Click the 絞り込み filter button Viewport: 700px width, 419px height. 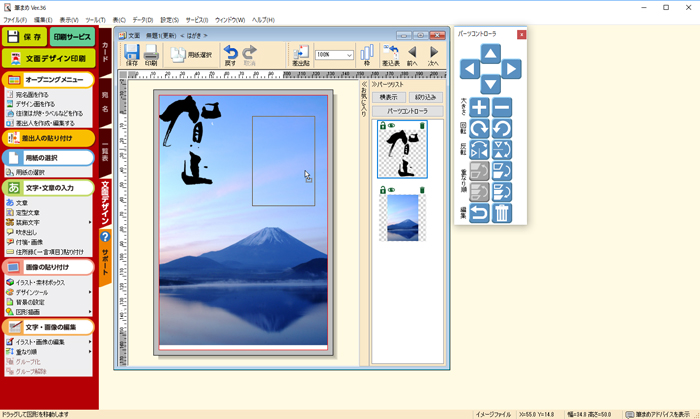coord(424,97)
